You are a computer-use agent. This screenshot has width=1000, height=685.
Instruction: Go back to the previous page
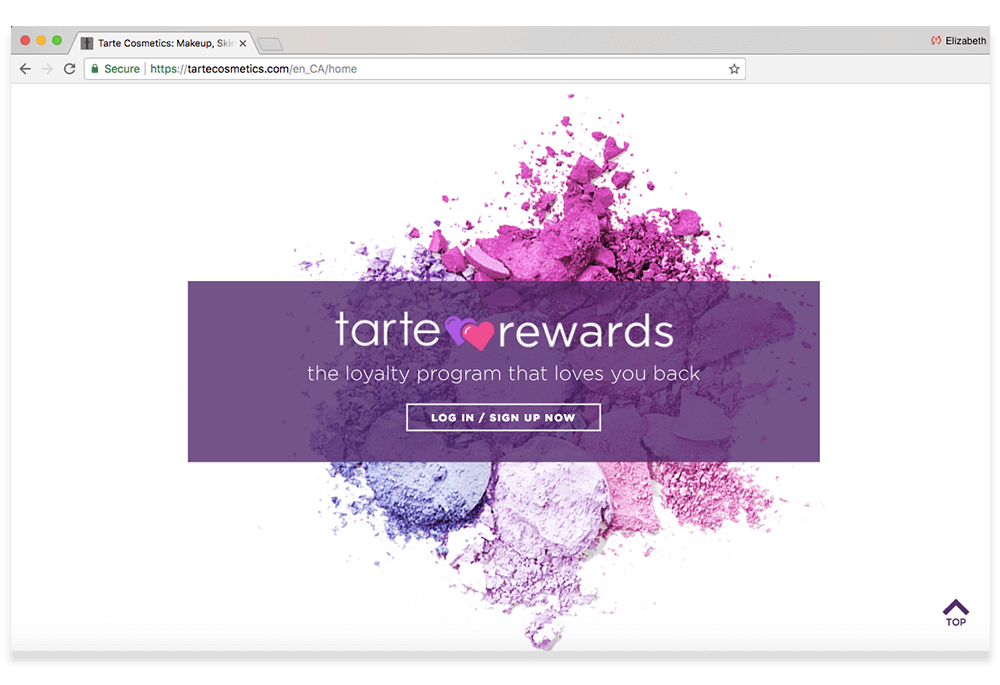pos(25,69)
